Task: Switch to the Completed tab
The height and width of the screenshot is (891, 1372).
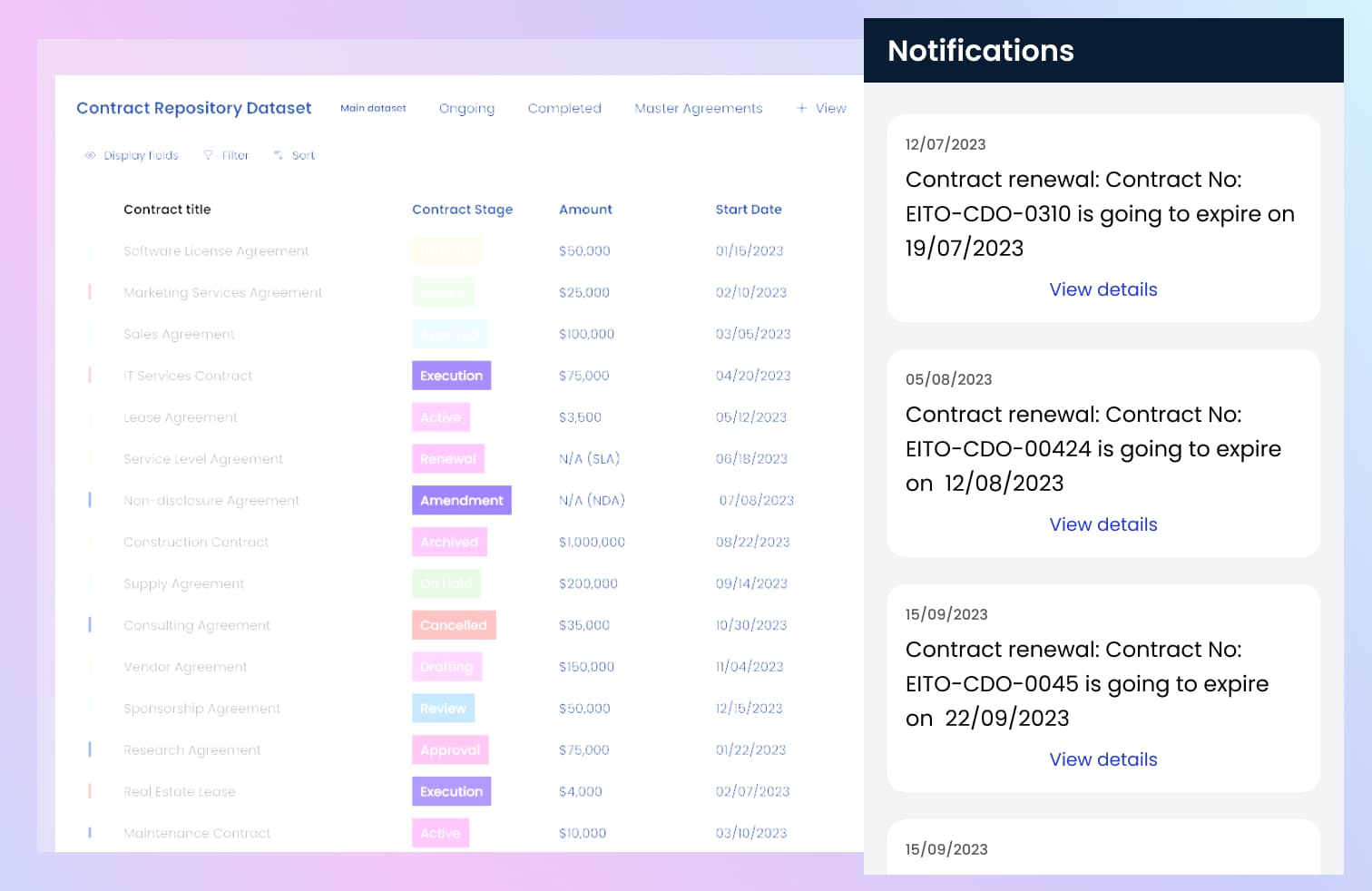Action: coord(564,108)
